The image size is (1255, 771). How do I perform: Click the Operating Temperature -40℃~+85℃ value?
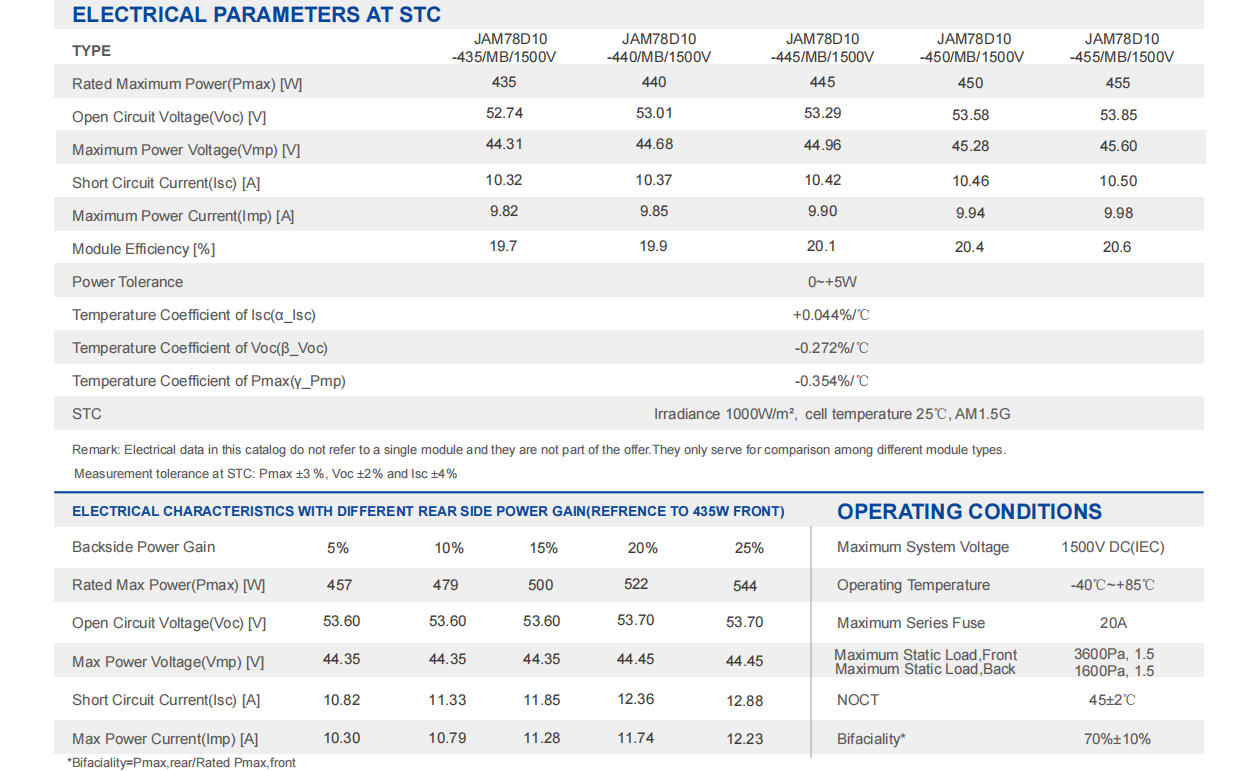pyautogui.click(x=1113, y=585)
